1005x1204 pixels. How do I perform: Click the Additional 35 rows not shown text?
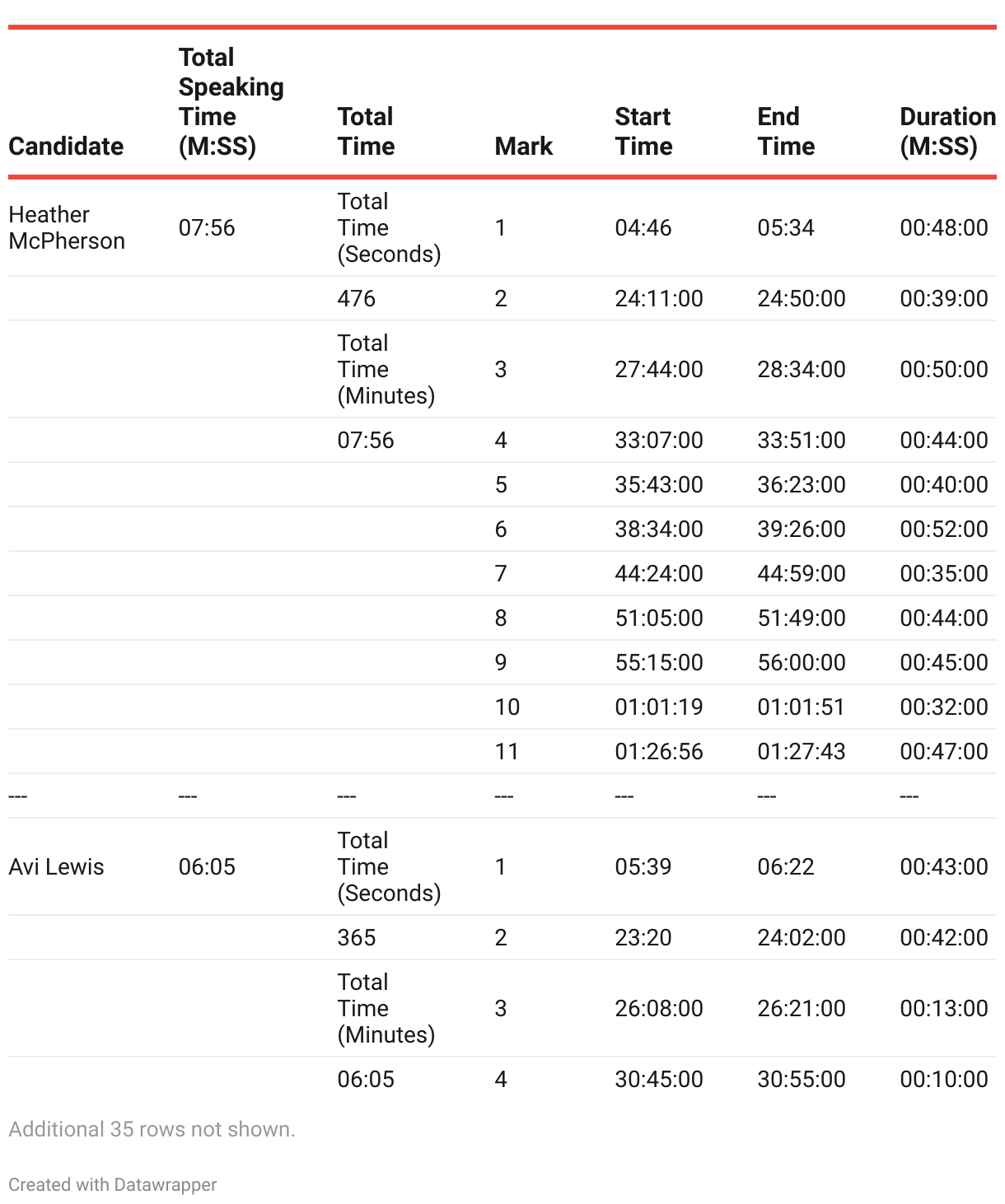[152, 1129]
